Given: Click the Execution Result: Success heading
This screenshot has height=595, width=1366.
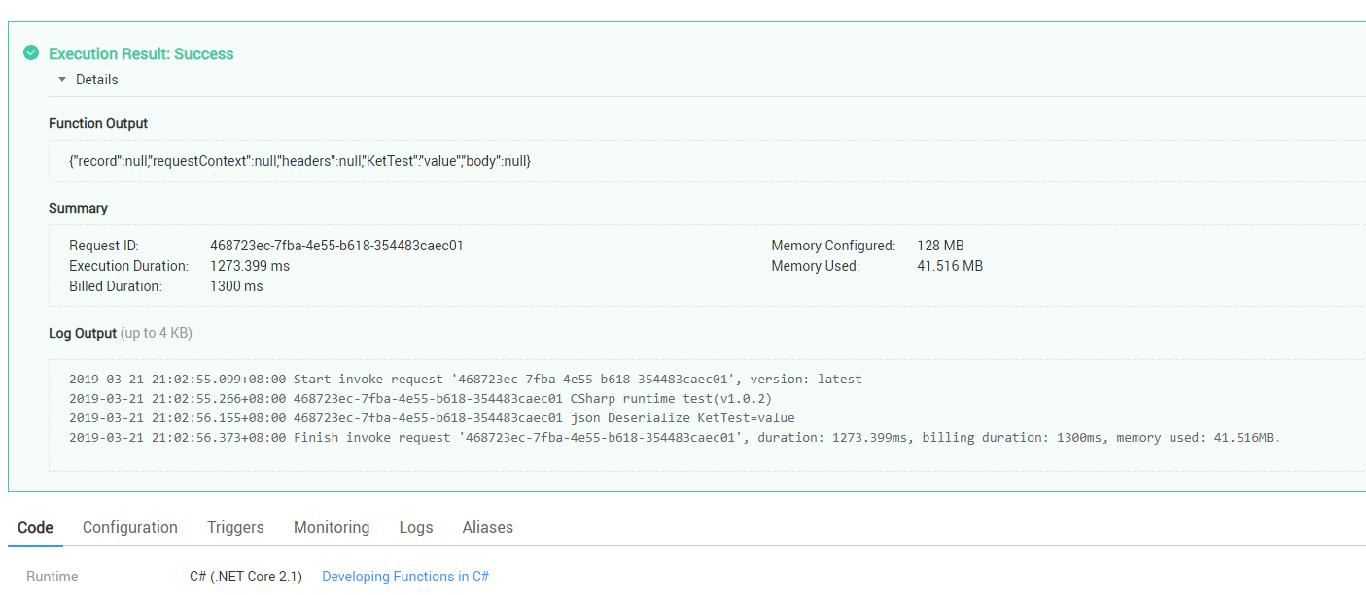Looking at the screenshot, I should pos(141,54).
